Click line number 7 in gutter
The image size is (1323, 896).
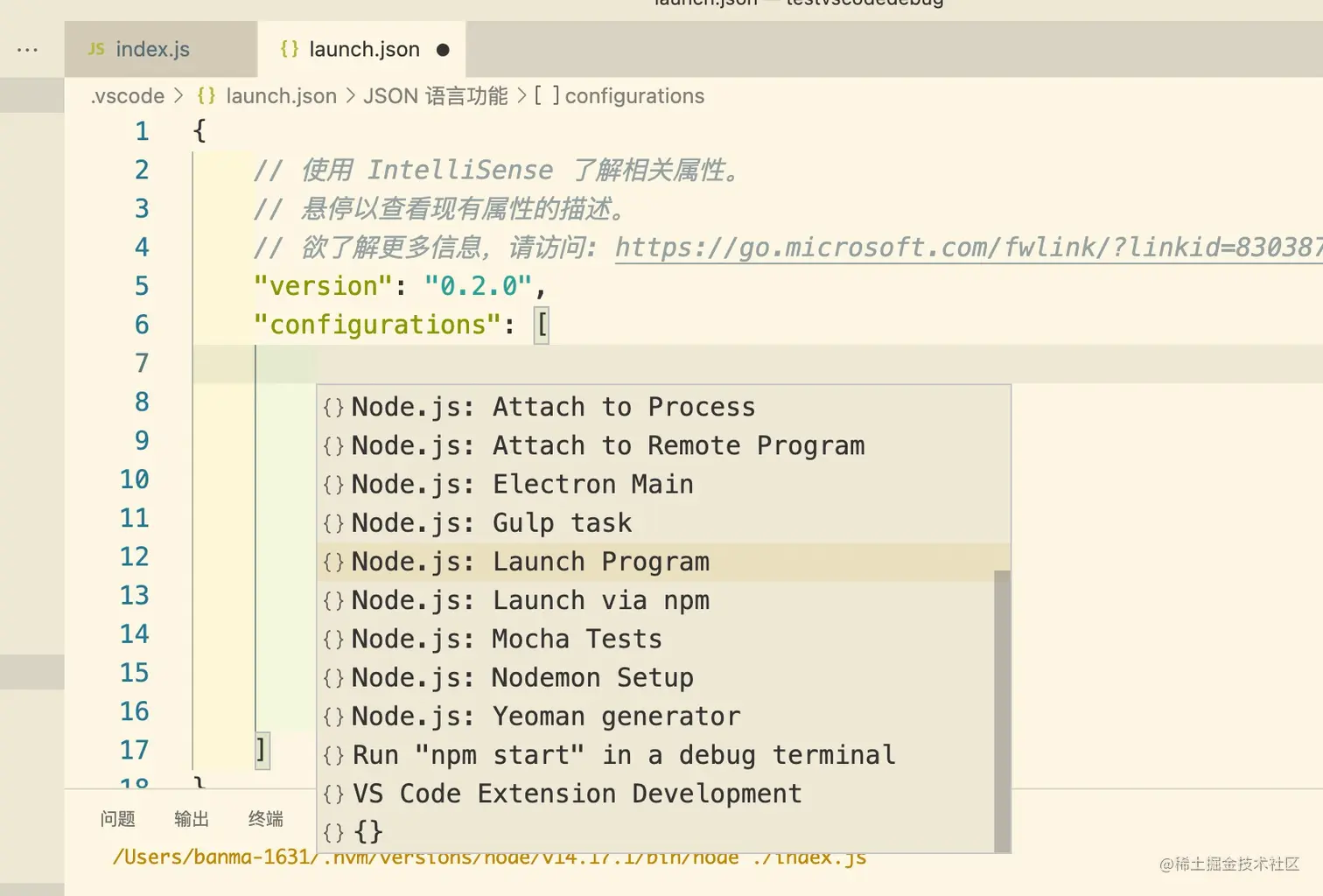pos(142,364)
